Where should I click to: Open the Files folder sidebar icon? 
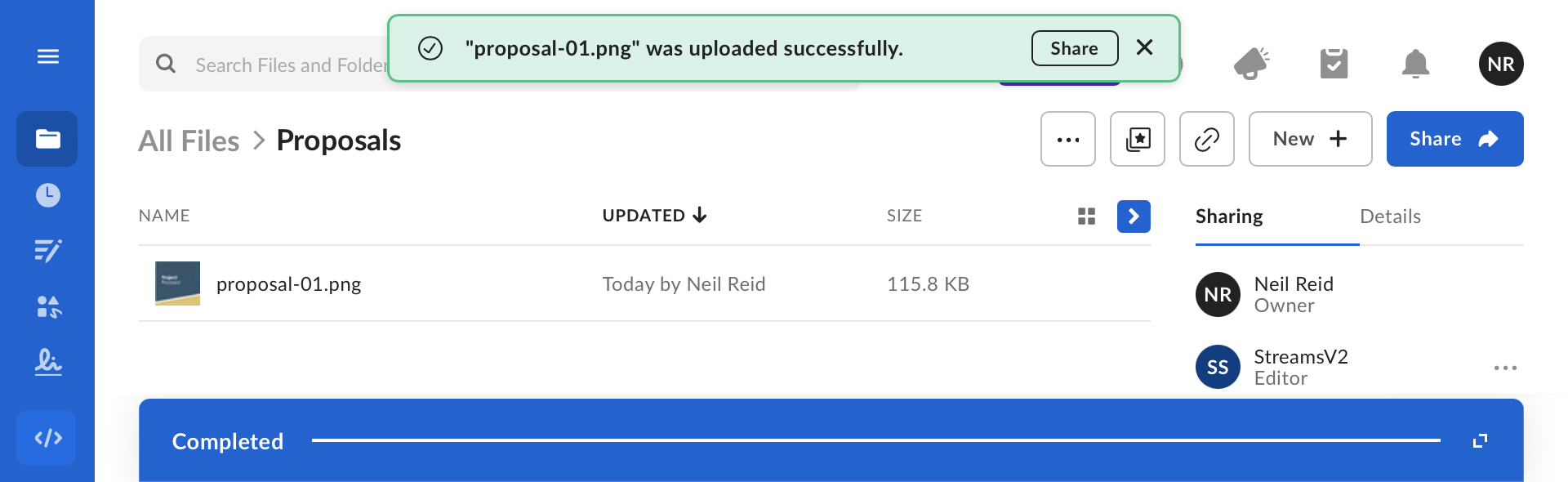(x=47, y=139)
